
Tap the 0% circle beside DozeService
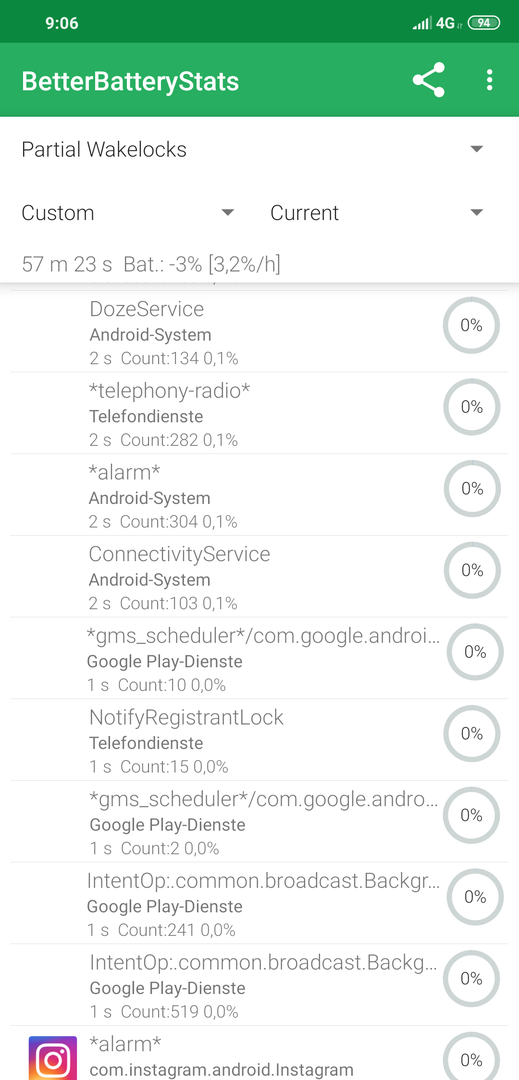coord(472,325)
